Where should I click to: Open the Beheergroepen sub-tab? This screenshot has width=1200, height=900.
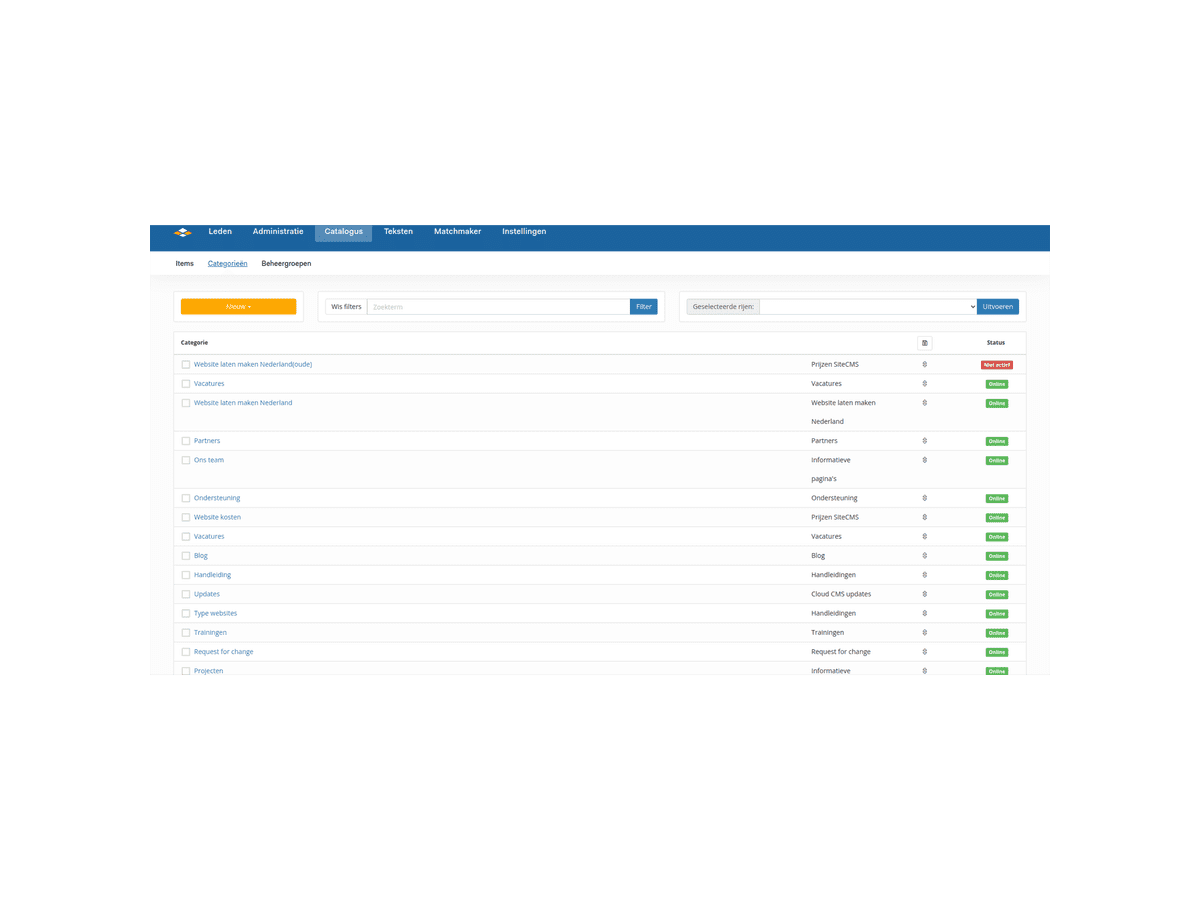click(286, 264)
